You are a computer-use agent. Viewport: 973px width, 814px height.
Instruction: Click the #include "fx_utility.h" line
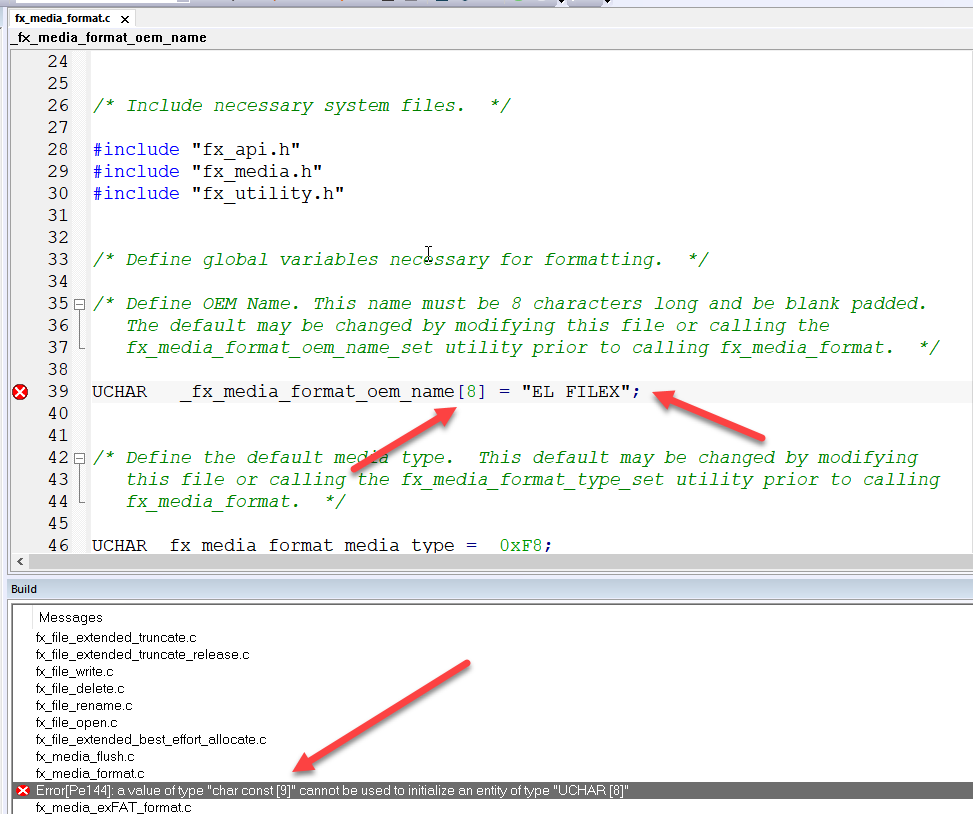pos(218,194)
